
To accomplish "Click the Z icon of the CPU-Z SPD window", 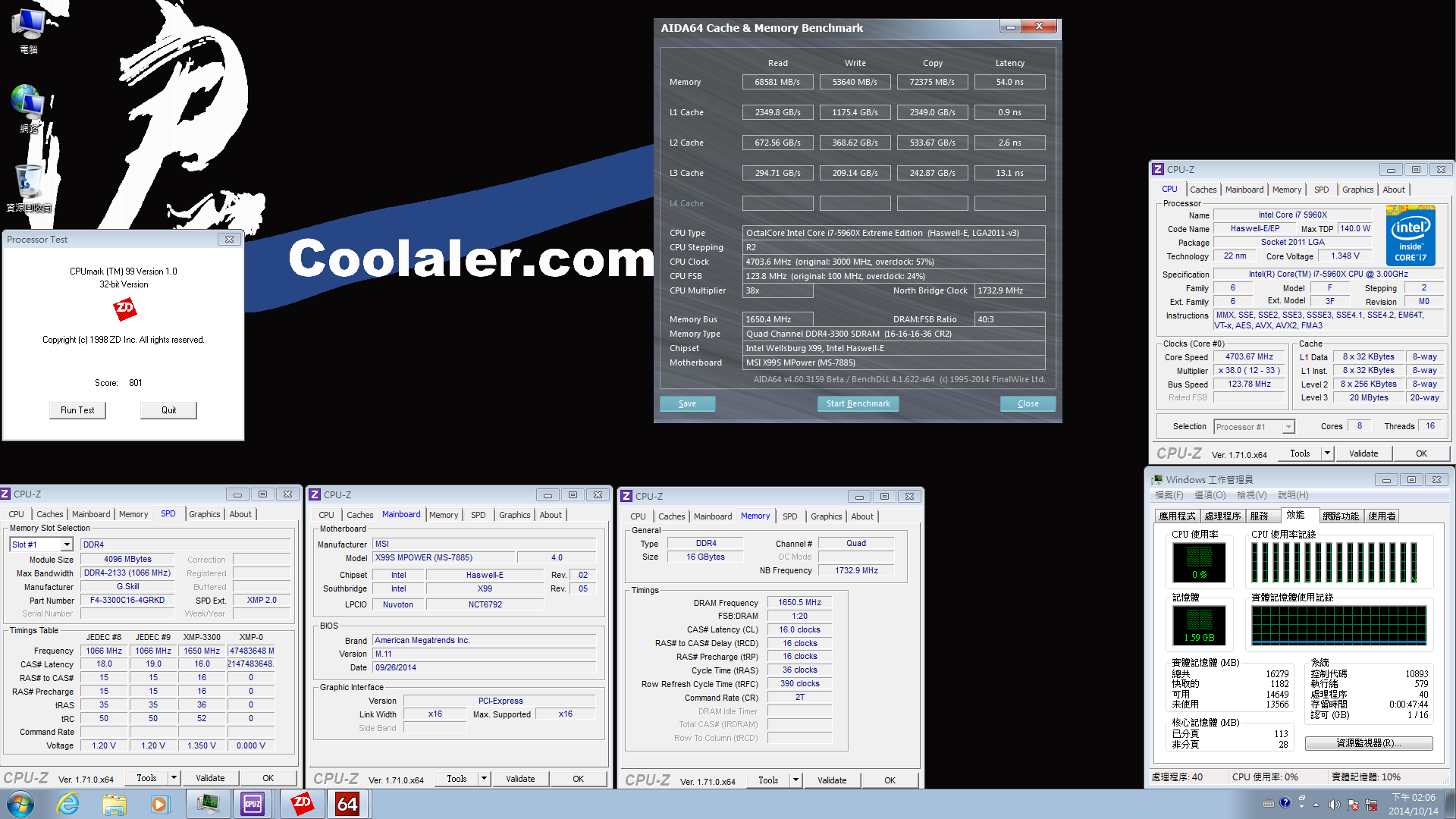I will tap(5, 494).
